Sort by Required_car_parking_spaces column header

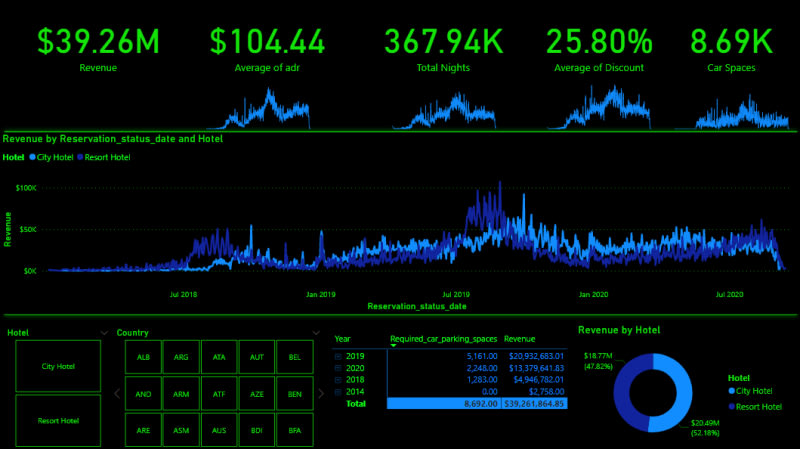pyautogui.click(x=442, y=339)
